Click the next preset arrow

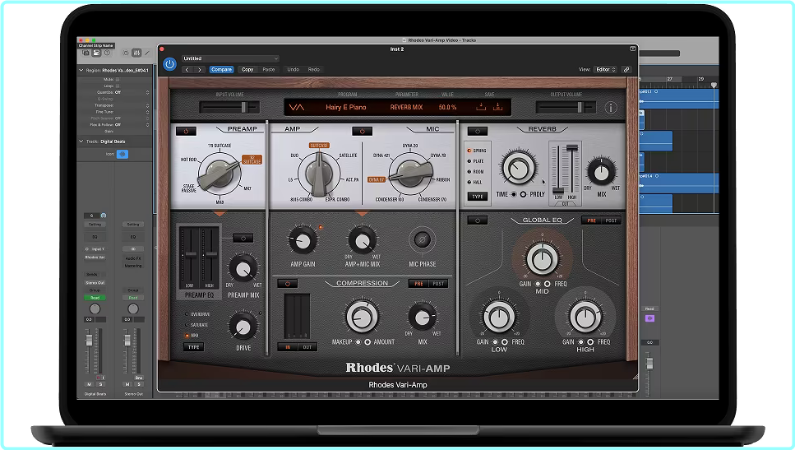click(x=199, y=70)
